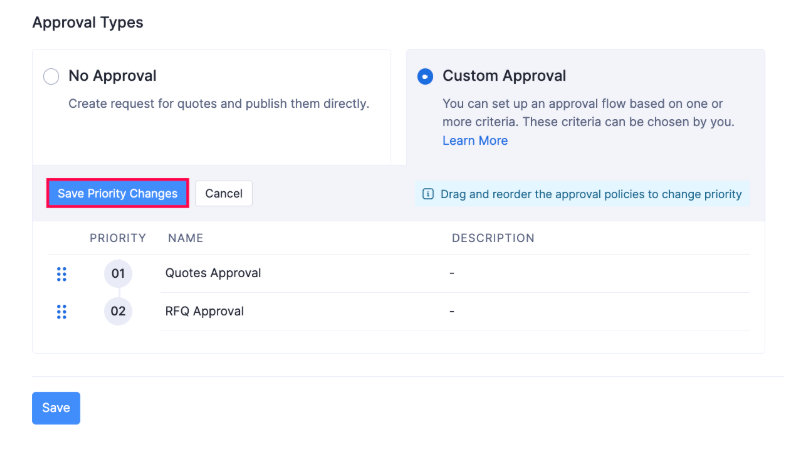Select the Custom Approval radio button
Image resolution: width=802 pixels, height=458 pixels.
pos(425,76)
